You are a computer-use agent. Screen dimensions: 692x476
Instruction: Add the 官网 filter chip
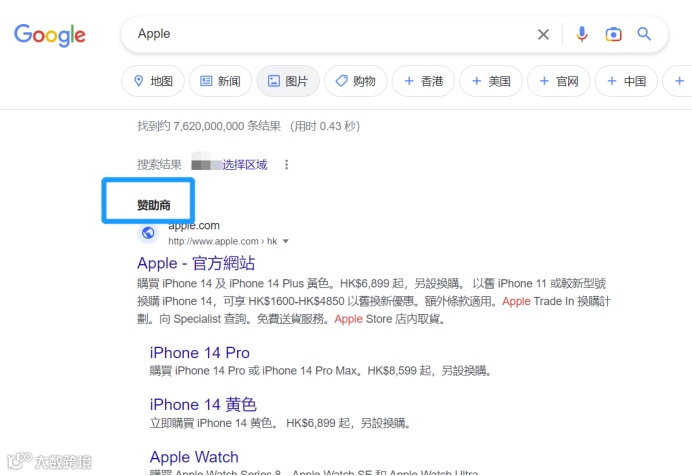pyautogui.click(x=558, y=81)
